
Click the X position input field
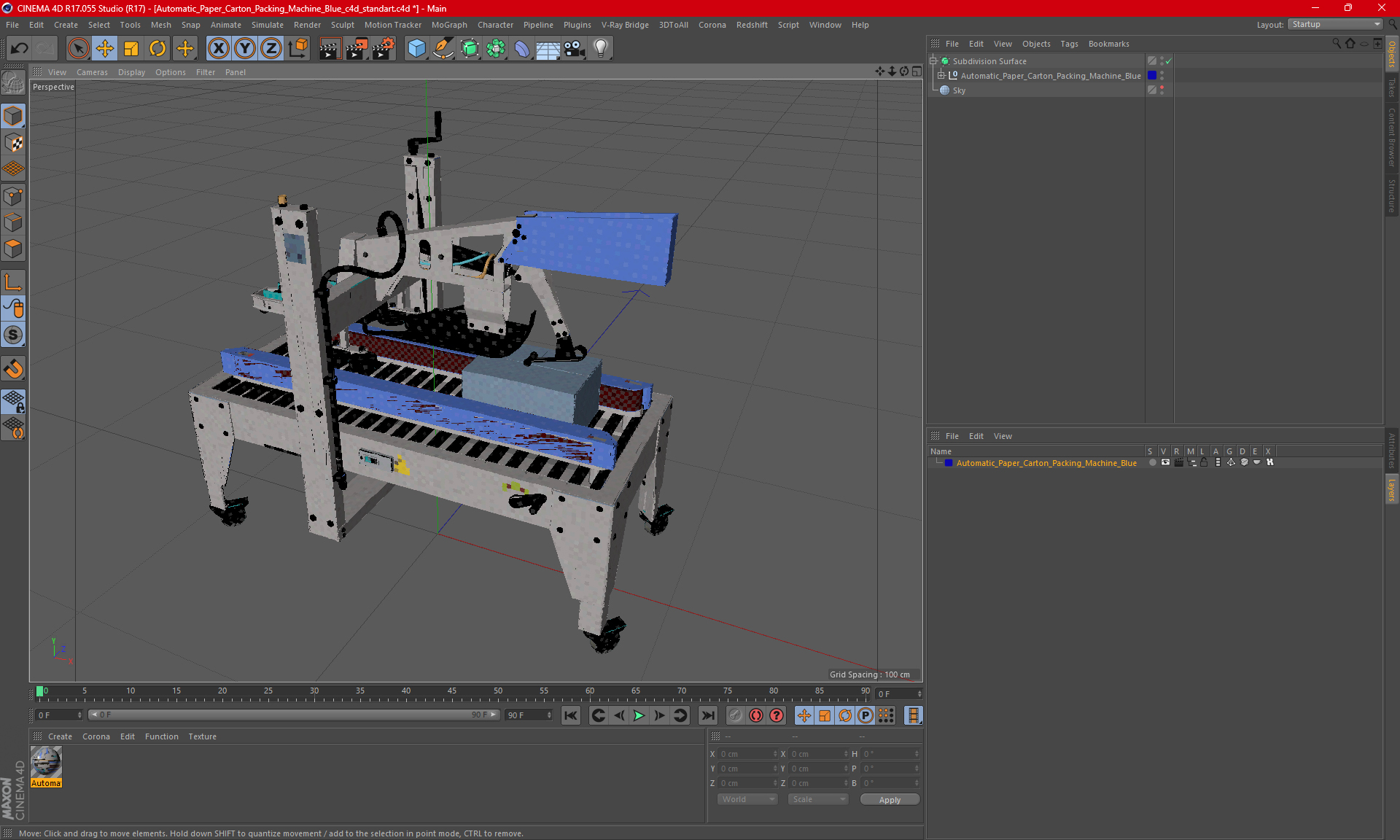[748, 754]
